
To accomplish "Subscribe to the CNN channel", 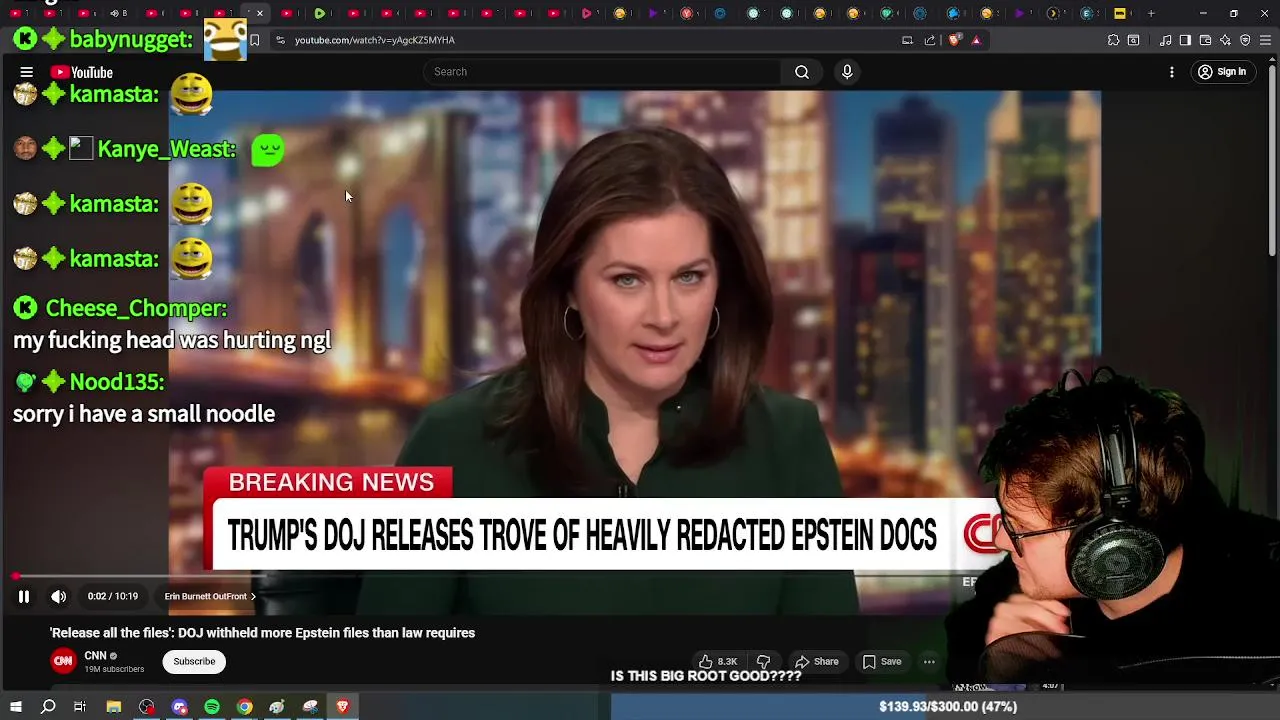I will [194, 661].
